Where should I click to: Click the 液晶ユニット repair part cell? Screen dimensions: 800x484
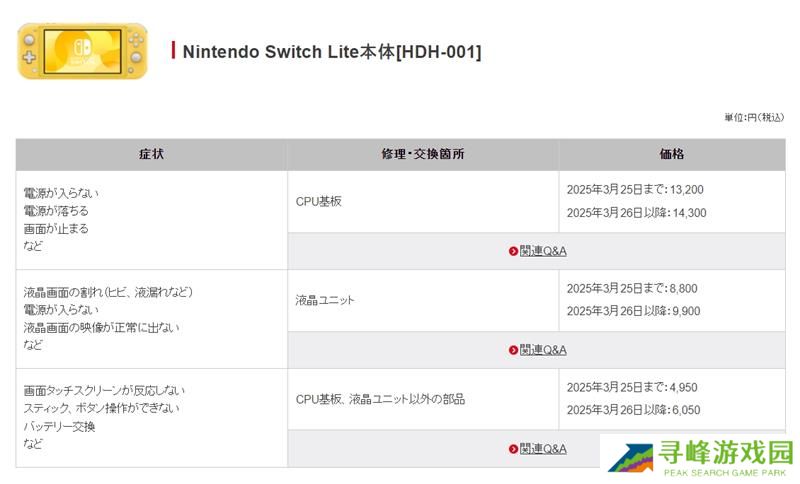pyautogui.click(x=325, y=300)
